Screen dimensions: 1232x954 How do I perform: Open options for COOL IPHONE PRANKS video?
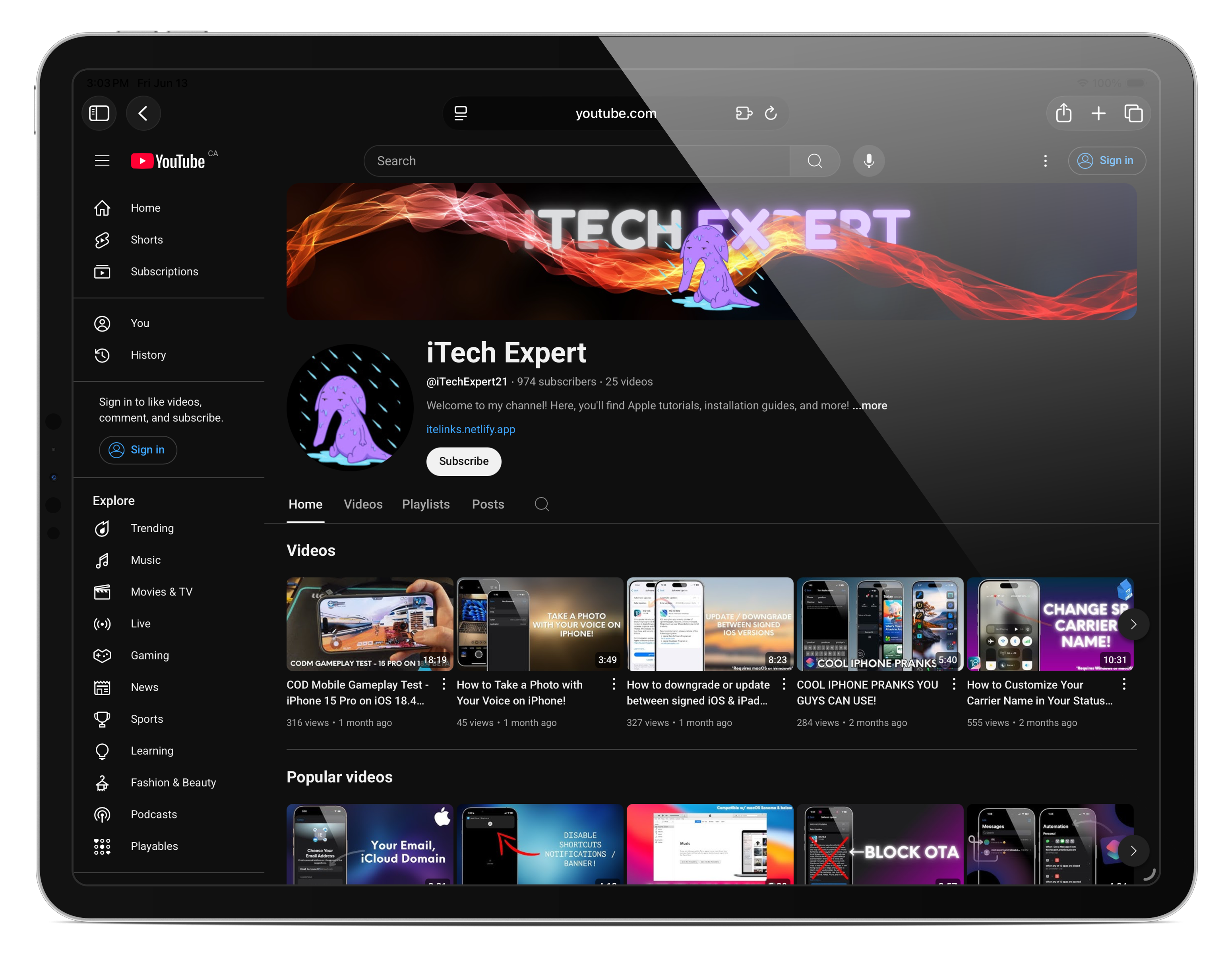click(954, 684)
